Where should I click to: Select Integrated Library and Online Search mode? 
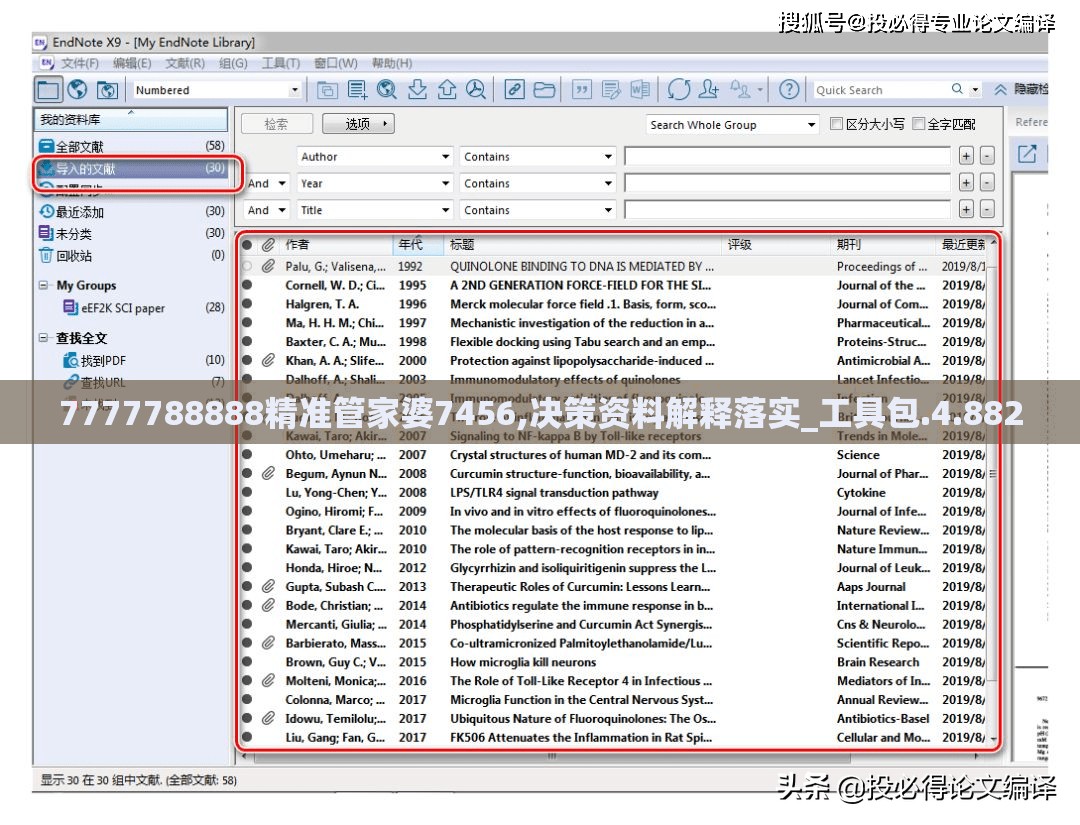(107, 90)
